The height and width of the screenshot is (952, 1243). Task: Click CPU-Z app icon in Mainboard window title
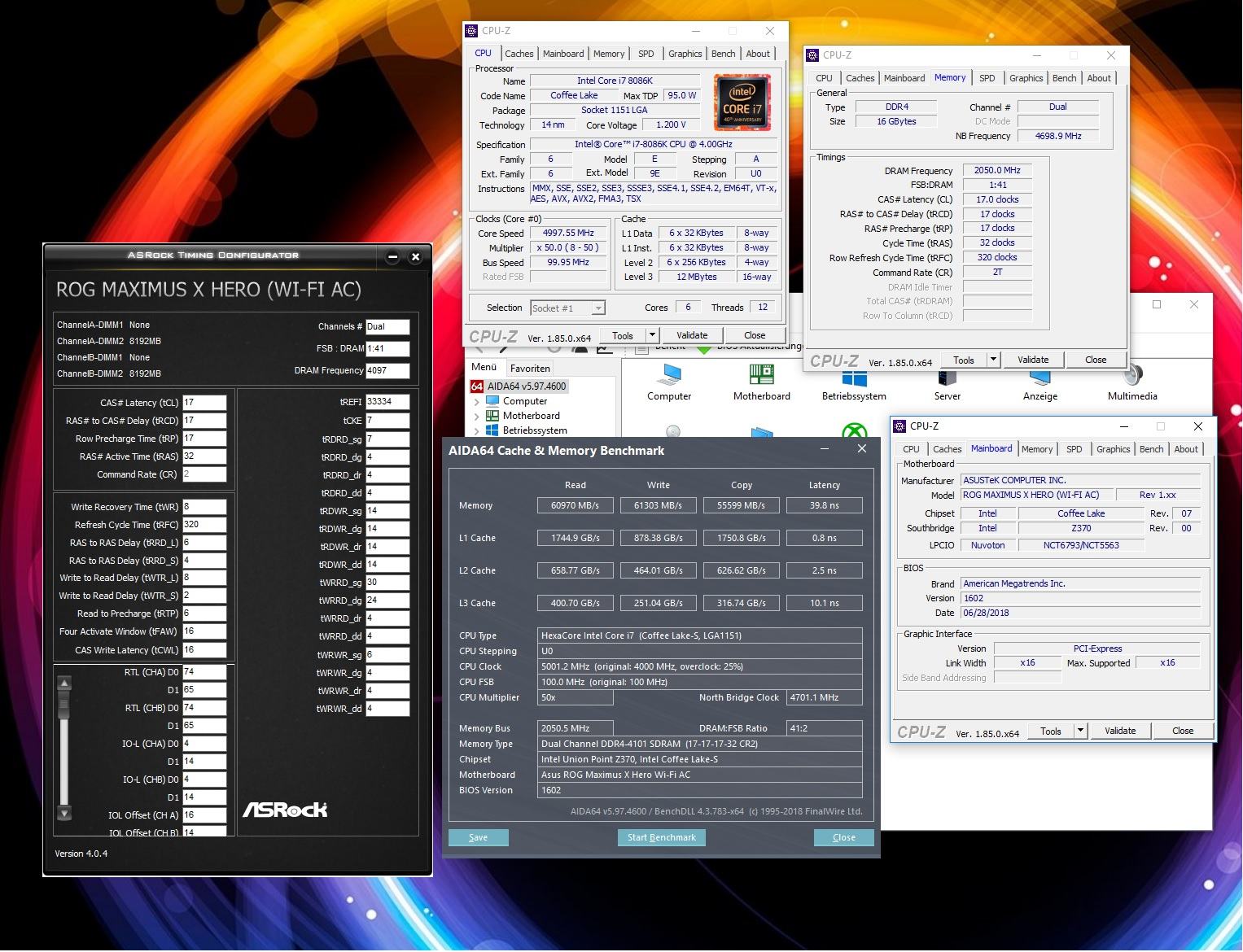[x=899, y=426]
